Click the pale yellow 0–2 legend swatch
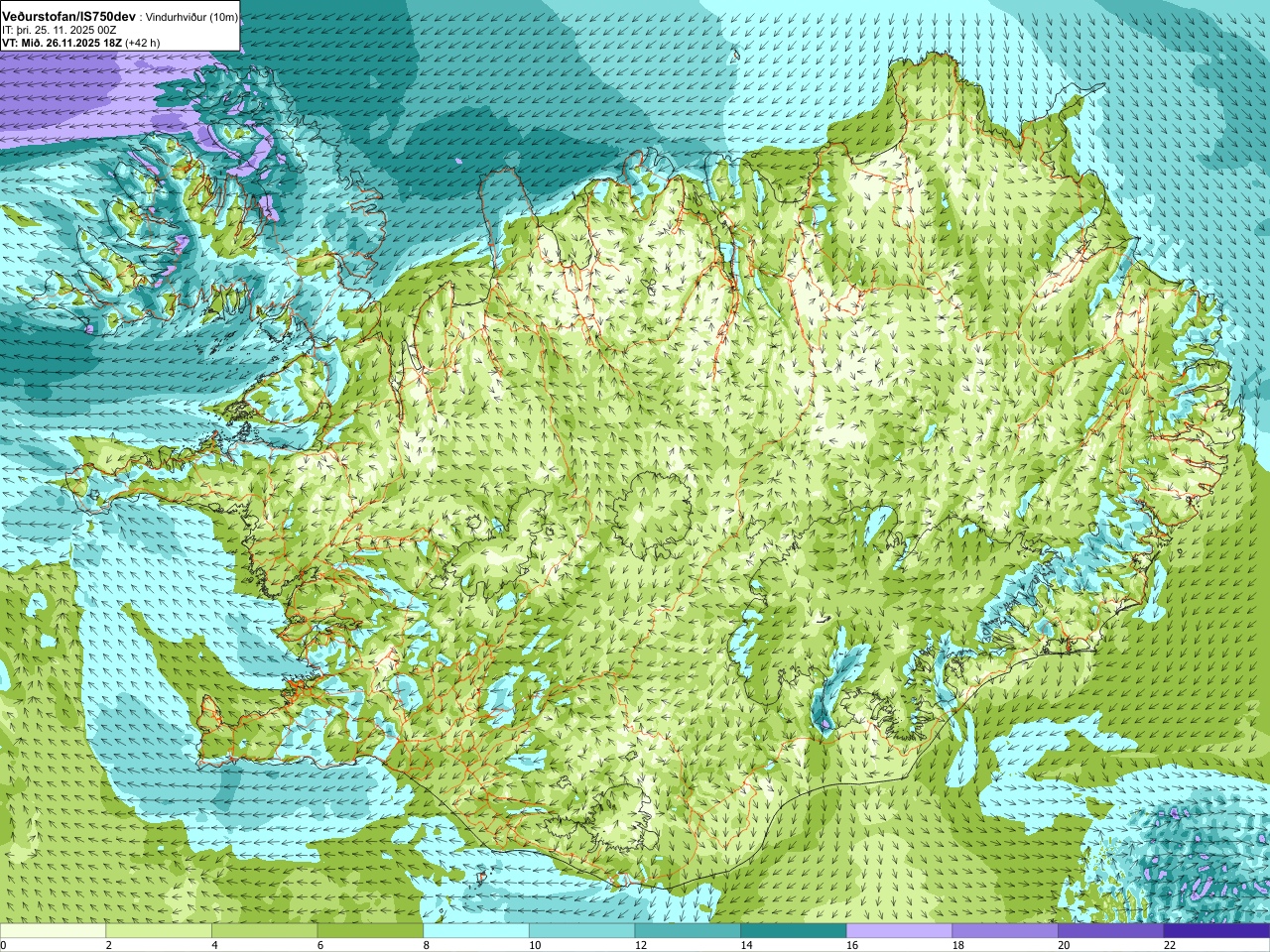This screenshot has width=1270, height=952. tap(53, 931)
